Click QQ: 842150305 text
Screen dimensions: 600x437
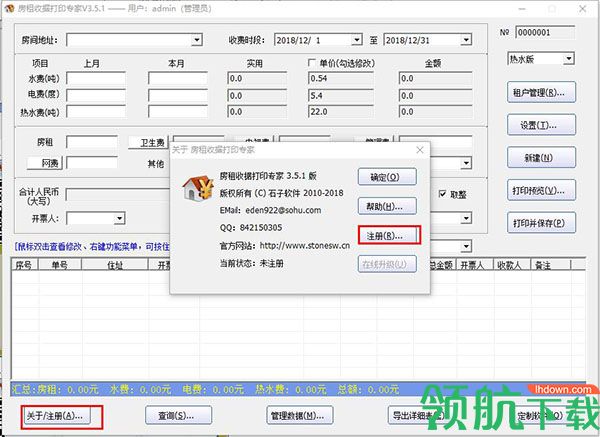click(251, 228)
